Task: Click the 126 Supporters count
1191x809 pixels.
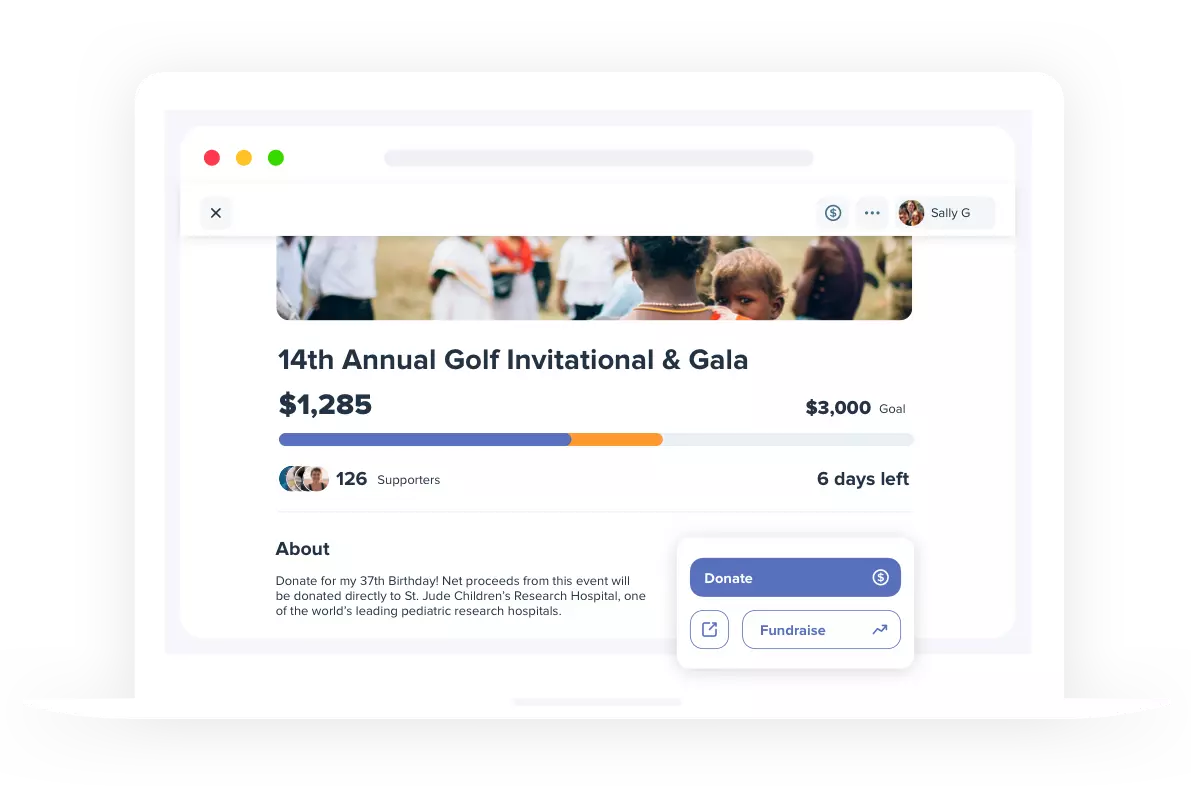Action: coord(388,479)
